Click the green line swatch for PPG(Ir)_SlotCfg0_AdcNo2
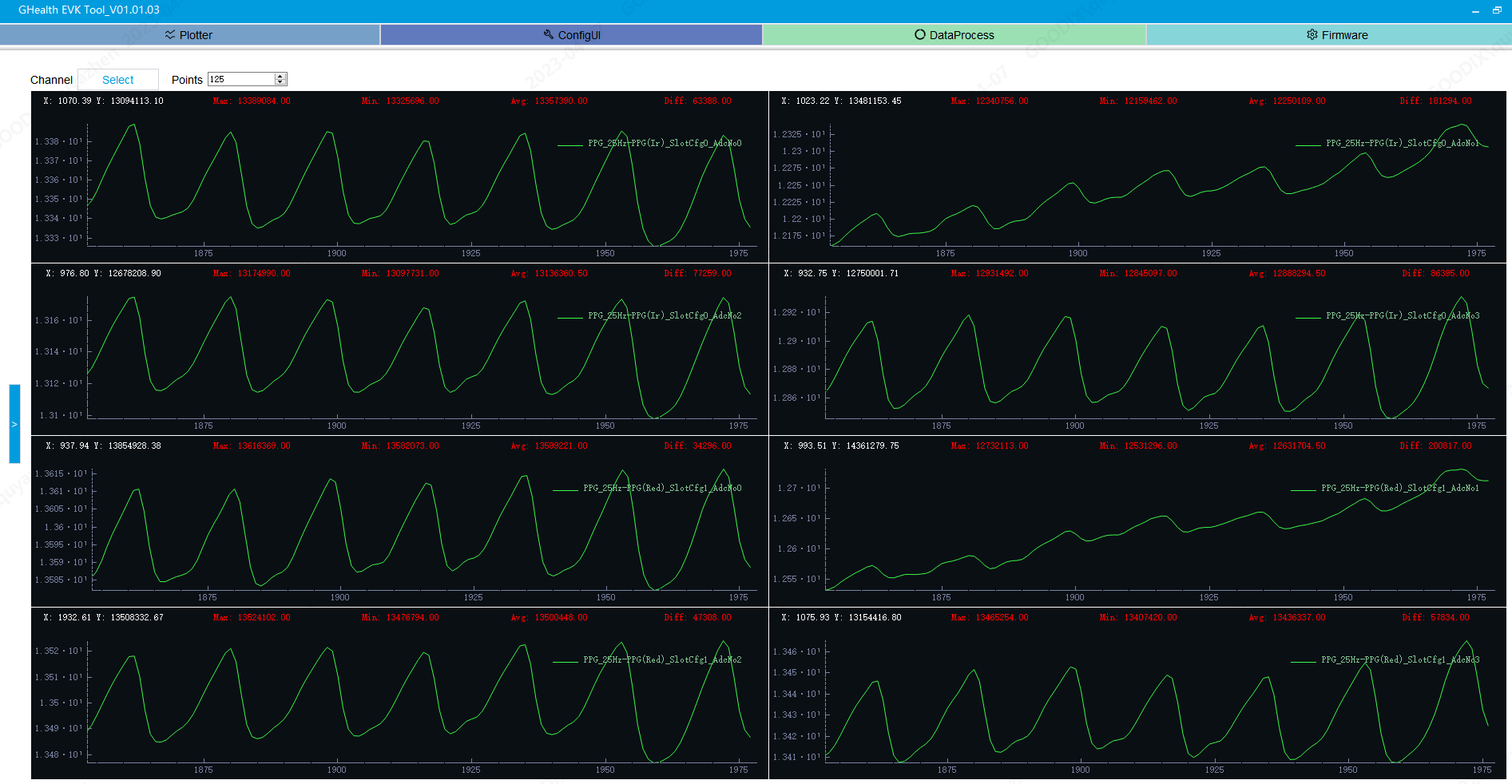This screenshot has width=1512, height=784. pos(569,317)
